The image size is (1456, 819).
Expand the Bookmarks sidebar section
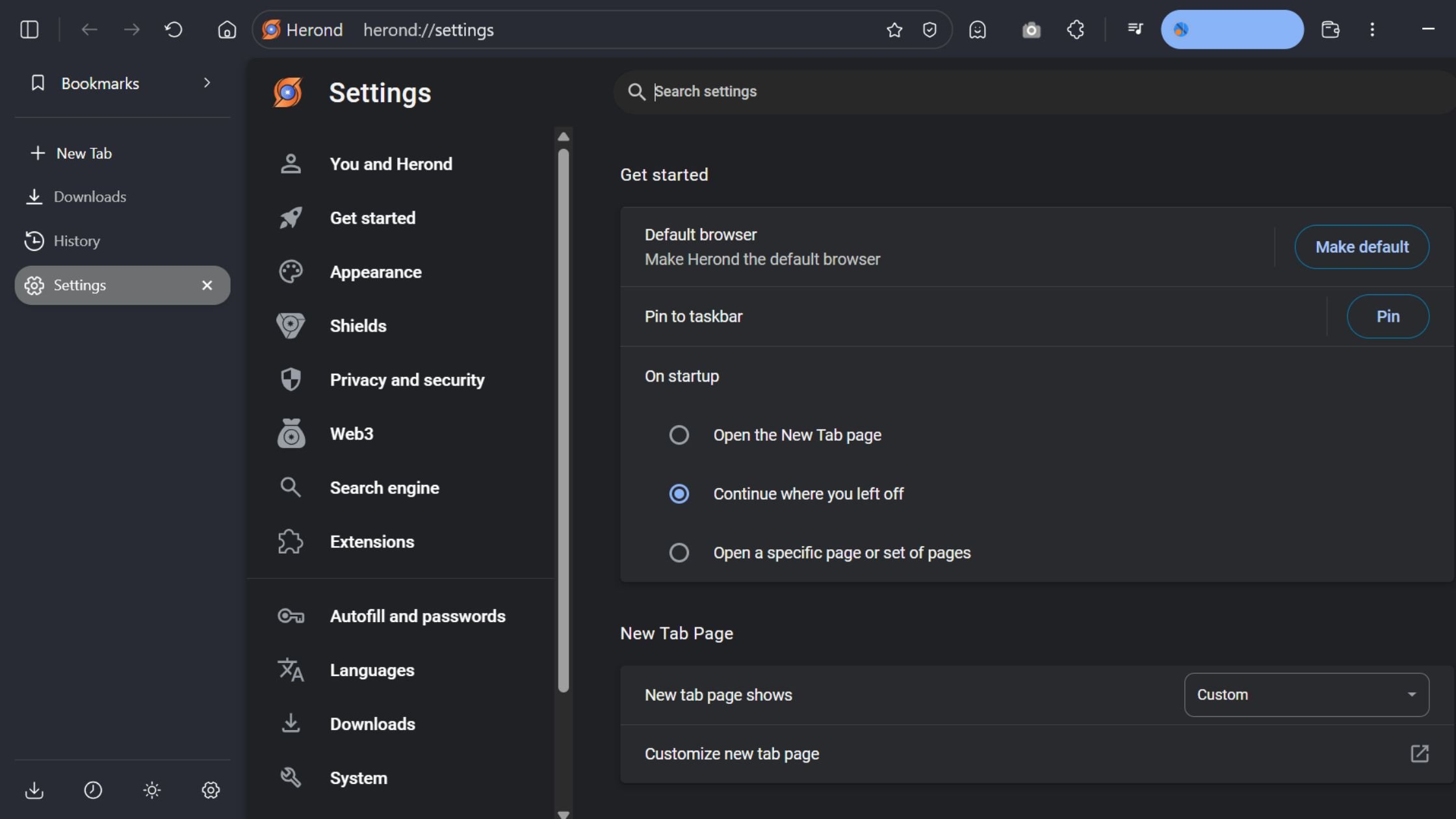[207, 83]
